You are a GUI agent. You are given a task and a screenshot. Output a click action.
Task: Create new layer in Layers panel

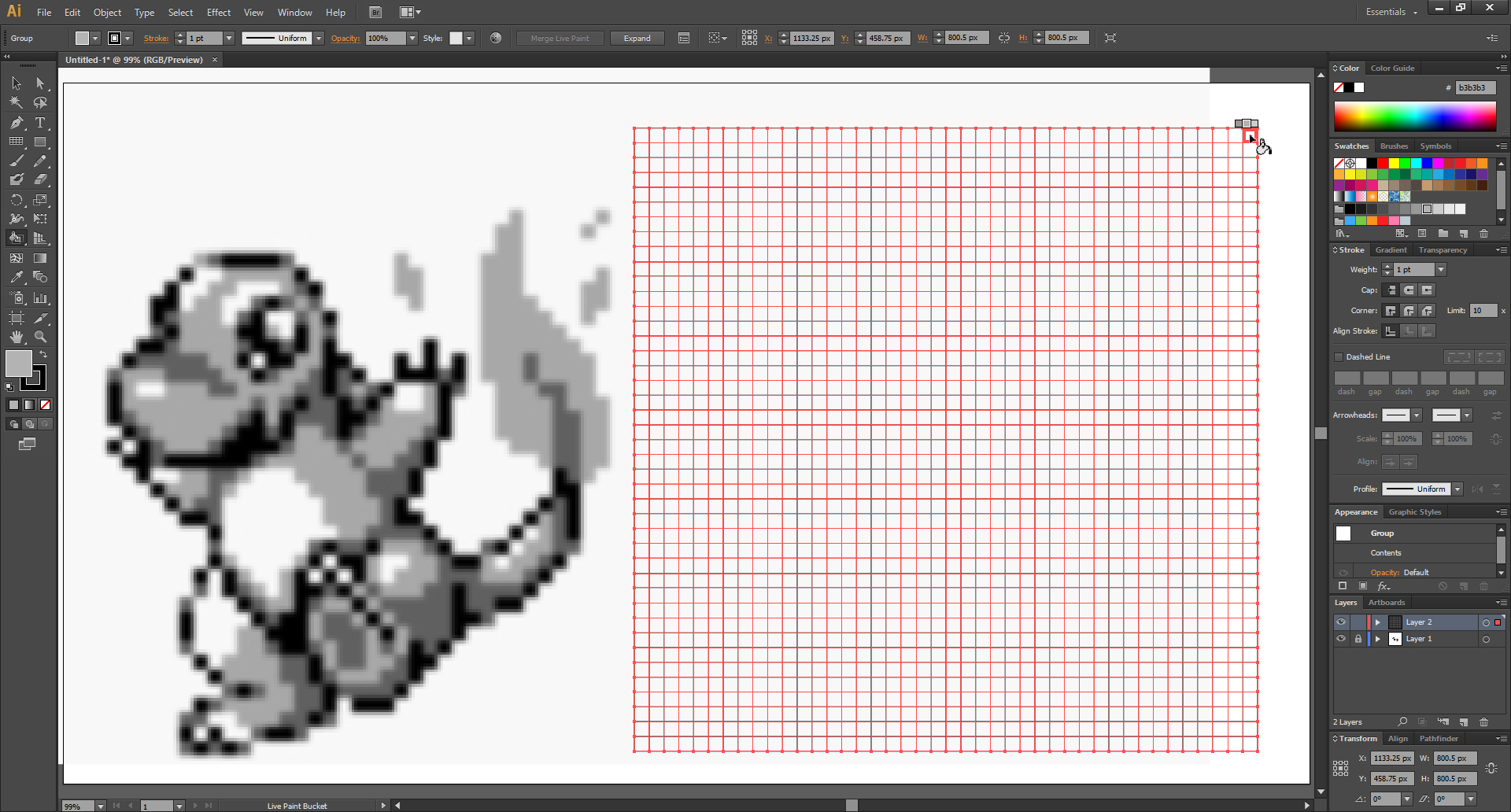point(1463,722)
